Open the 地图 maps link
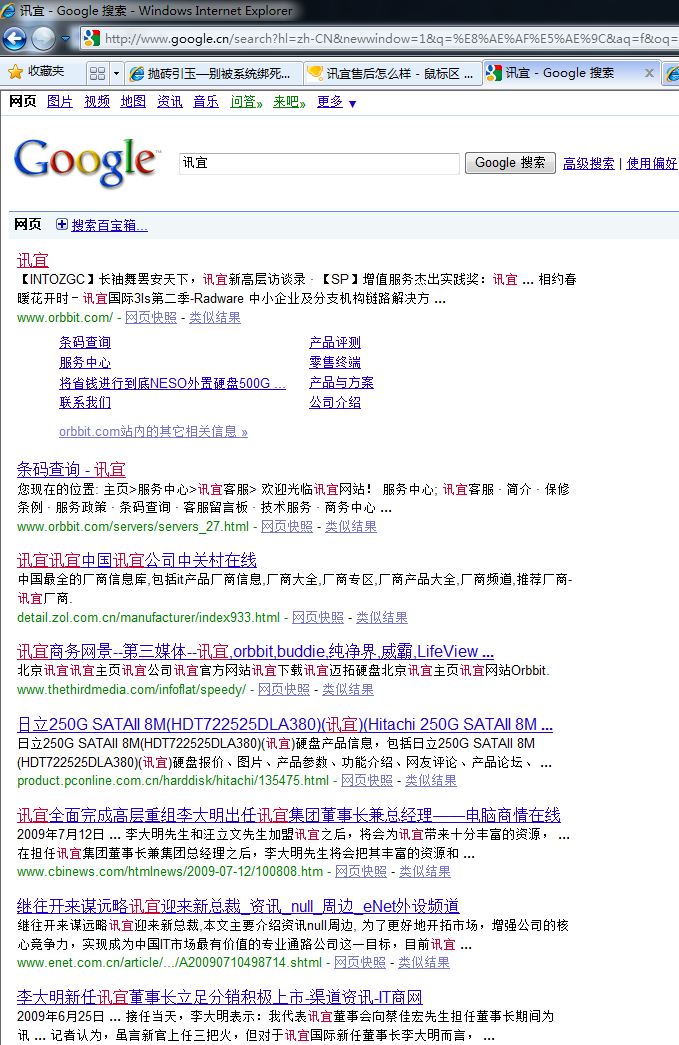The image size is (679, 1045). [133, 101]
